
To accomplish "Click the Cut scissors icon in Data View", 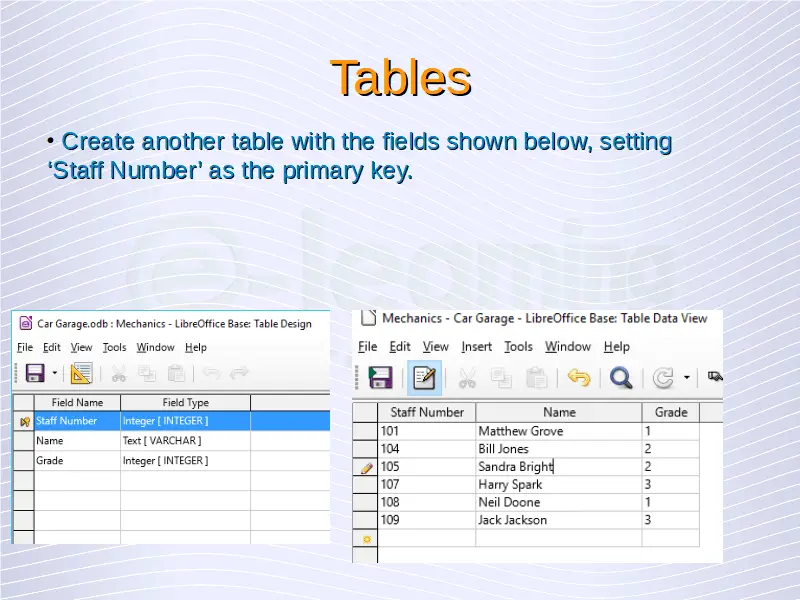I will [x=467, y=379].
